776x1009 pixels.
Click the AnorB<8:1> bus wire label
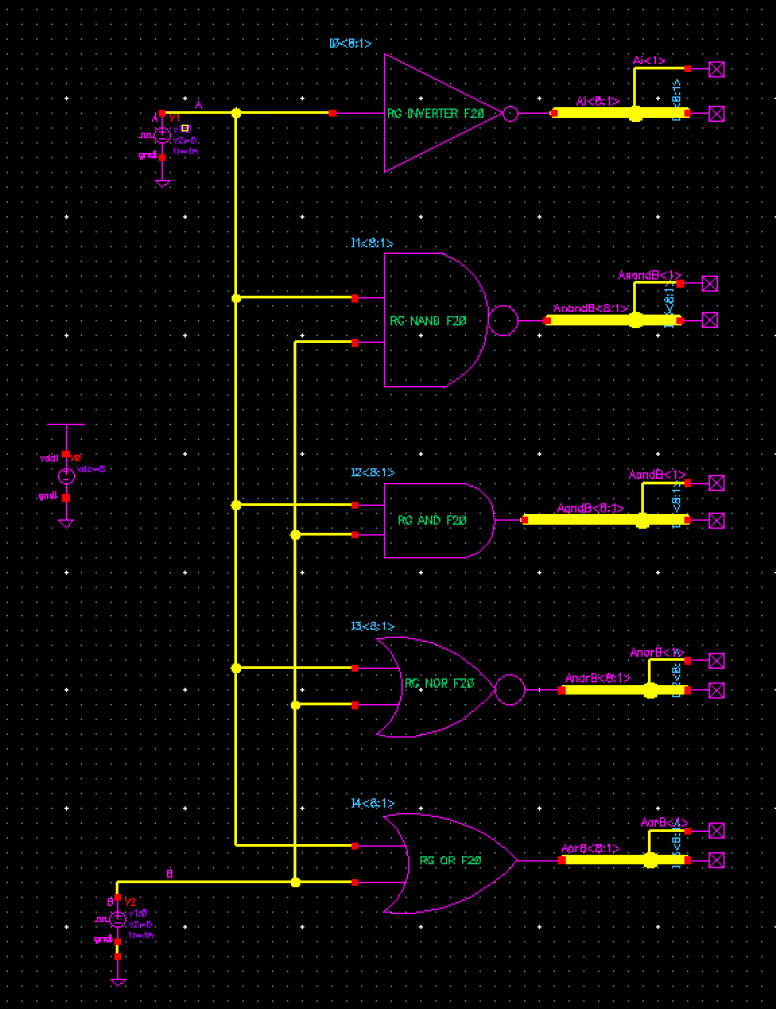coord(598,678)
